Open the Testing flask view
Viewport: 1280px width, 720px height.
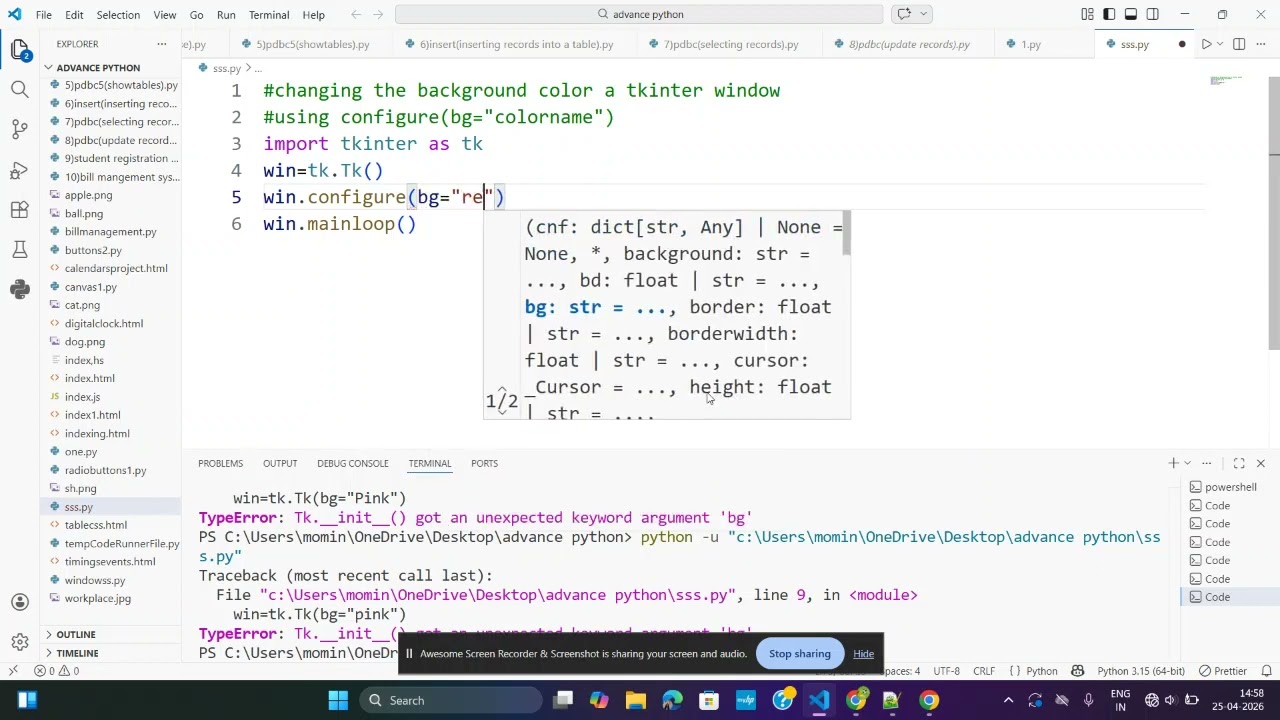pos(20,250)
